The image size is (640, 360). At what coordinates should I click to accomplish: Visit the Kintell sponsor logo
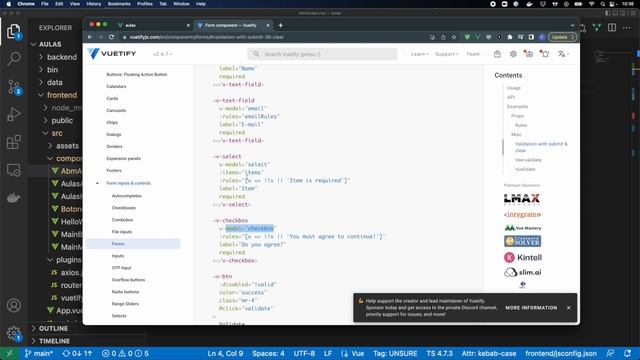[x=522, y=257]
